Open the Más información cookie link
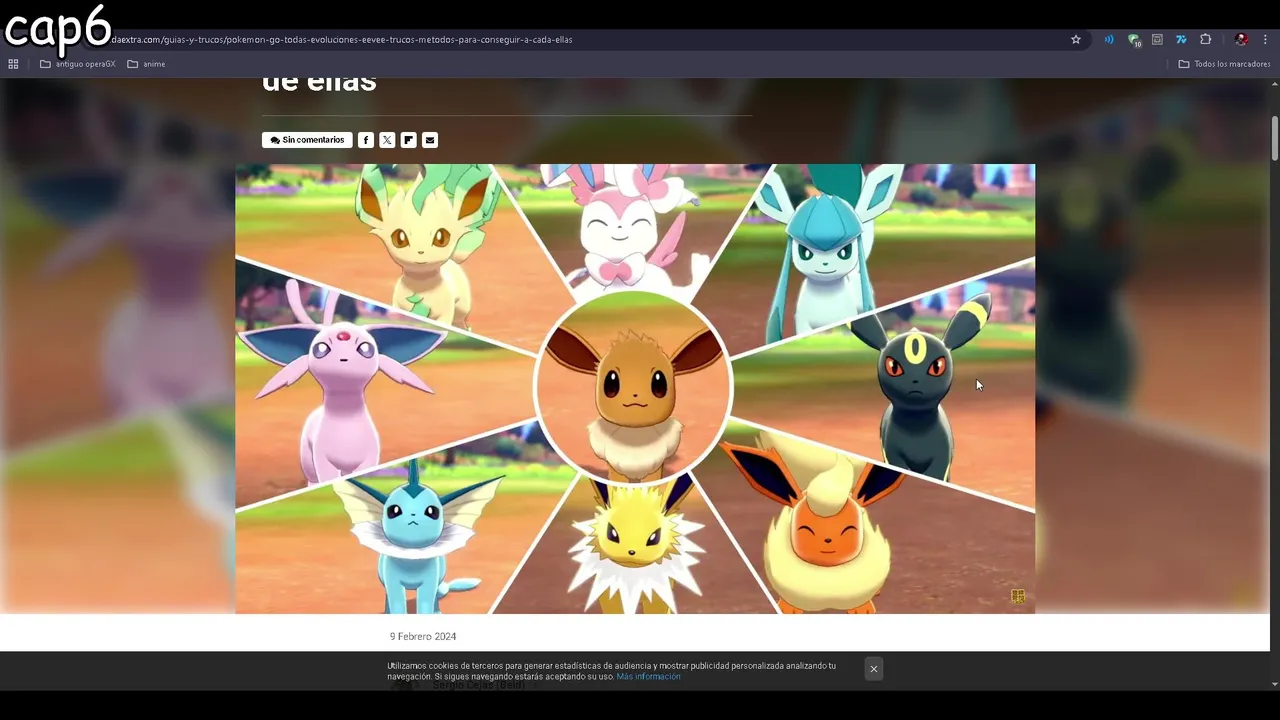Image resolution: width=1280 pixels, height=720 pixels. point(648,677)
